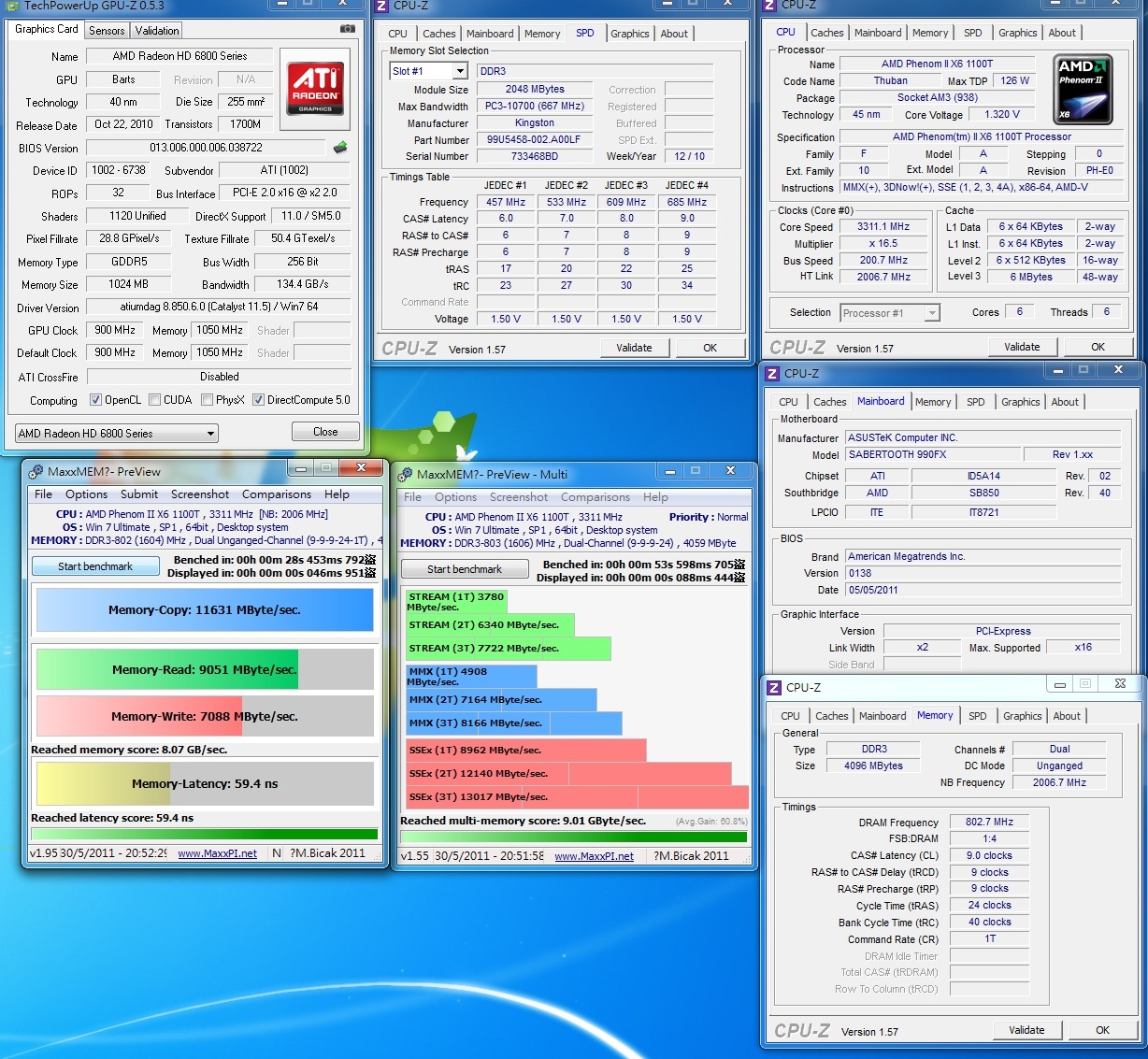The height and width of the screenshot is (1059, 1148).
Task: Click the AMD Phenom II X6 logo
Action: click(x=1083, y=90)
